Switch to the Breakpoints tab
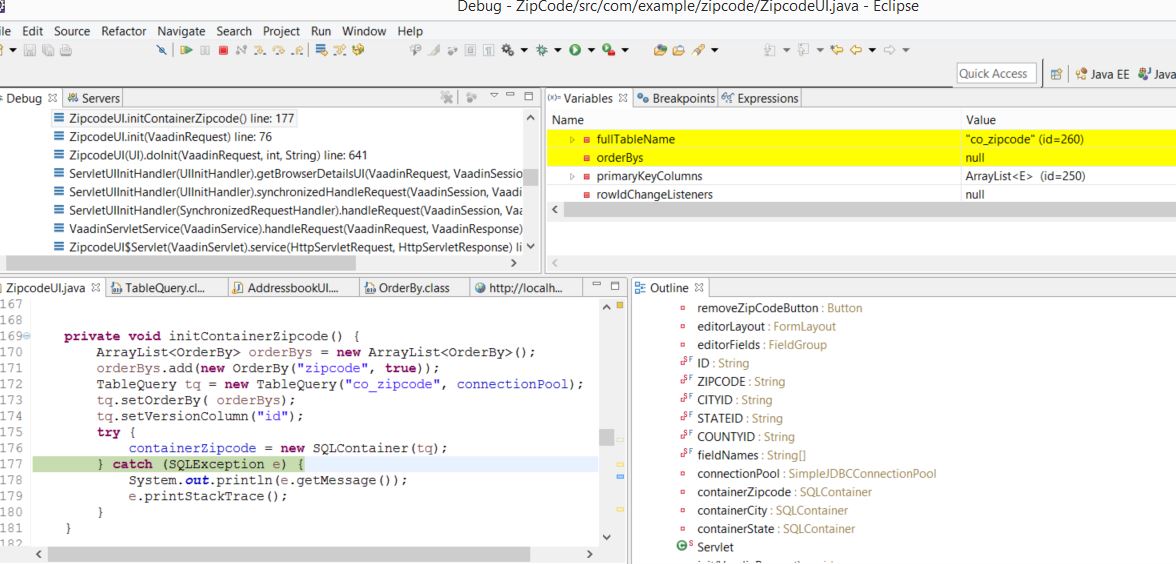 (x=676, y=98)
